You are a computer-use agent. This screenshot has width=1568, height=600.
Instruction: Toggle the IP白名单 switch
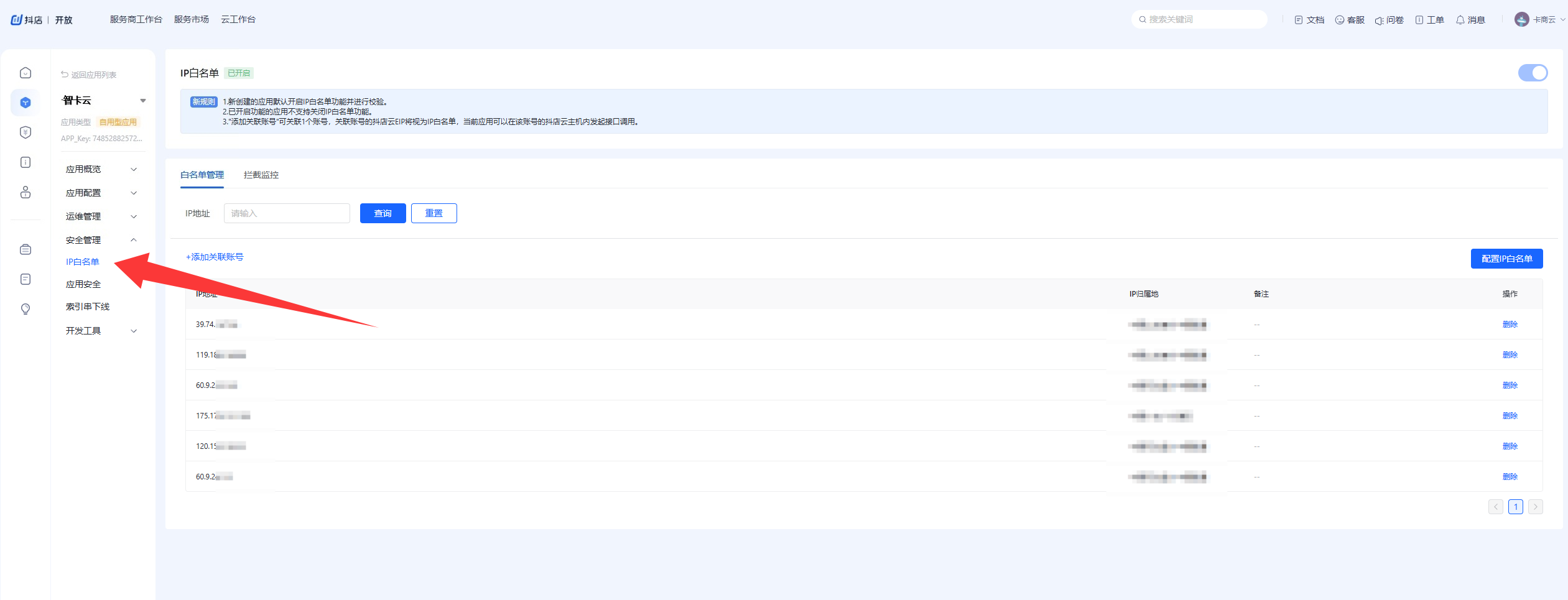[x=1533, y=73]
